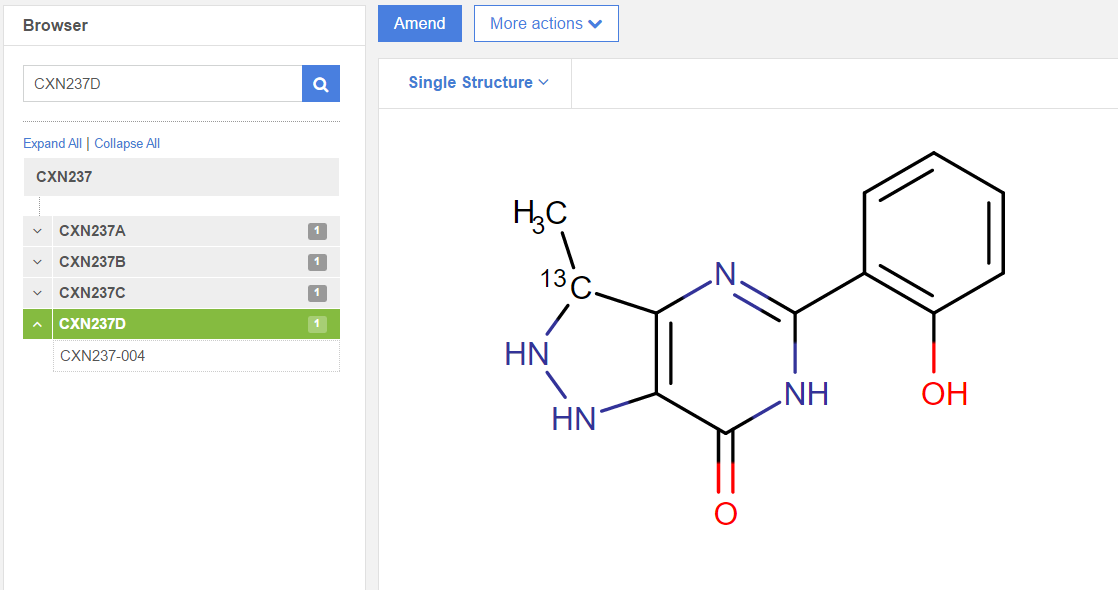Click the Collapse All link
This screenshot has width=1118, height=590.
127,143
